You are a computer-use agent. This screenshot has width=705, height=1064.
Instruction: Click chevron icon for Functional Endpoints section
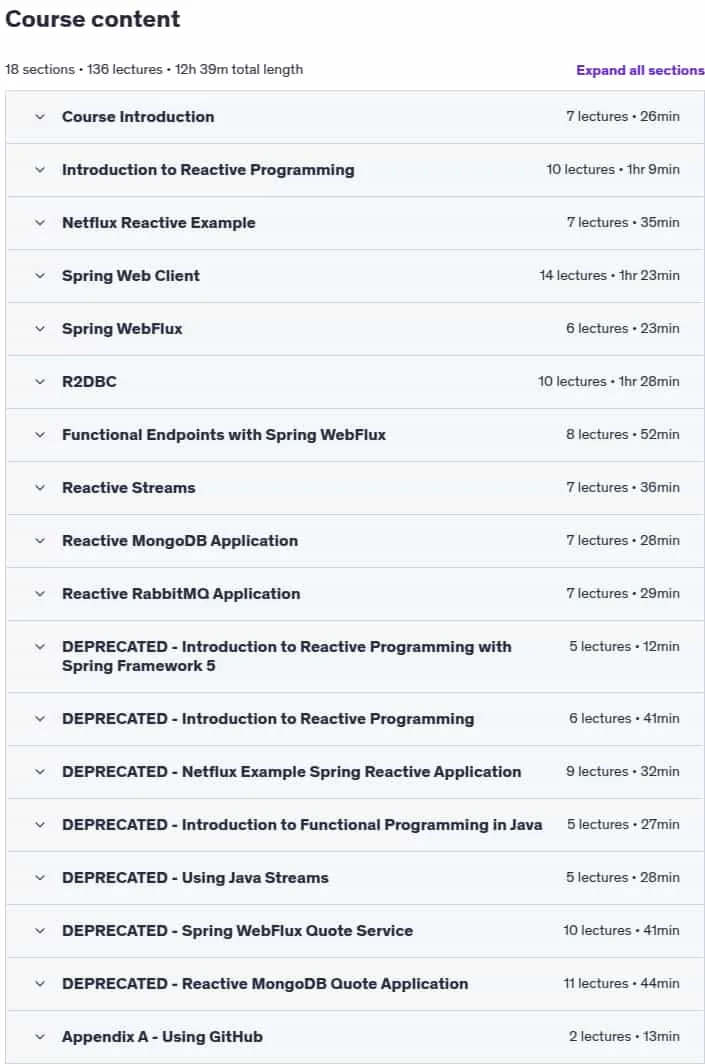tap(40, 434)
